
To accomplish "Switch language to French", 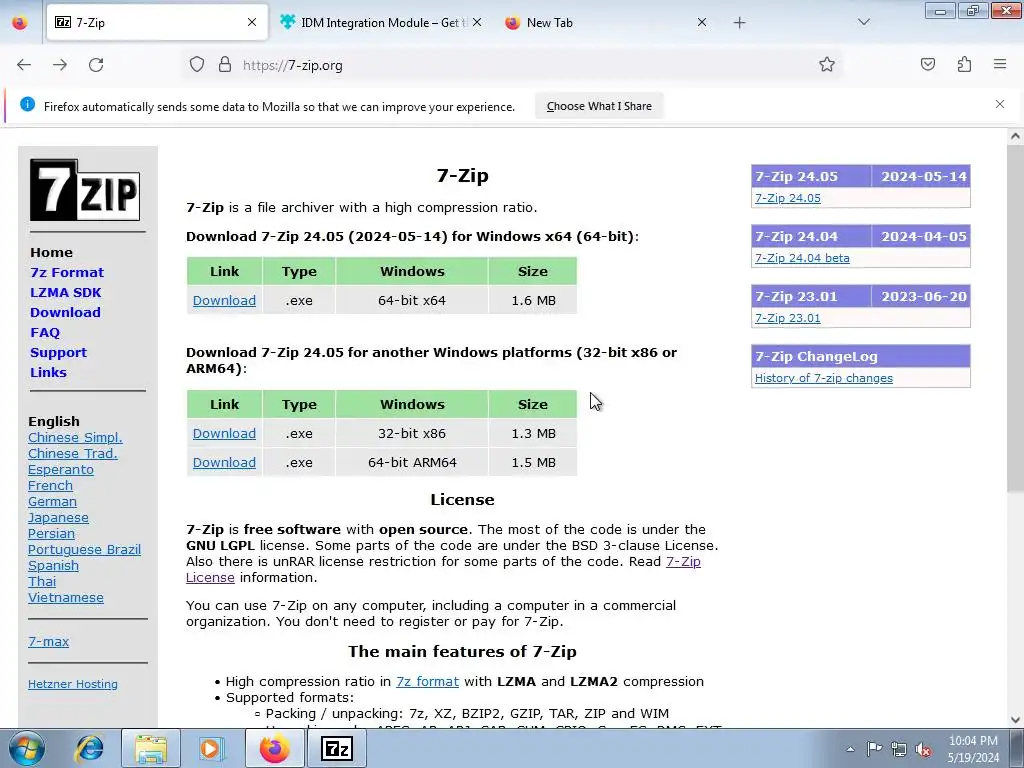I will pos(50,485).
